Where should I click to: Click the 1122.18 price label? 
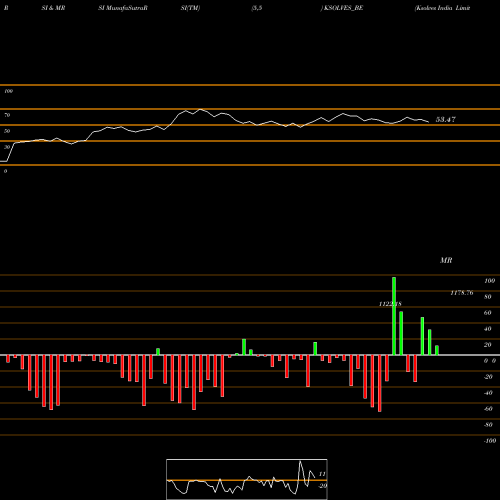390,304
